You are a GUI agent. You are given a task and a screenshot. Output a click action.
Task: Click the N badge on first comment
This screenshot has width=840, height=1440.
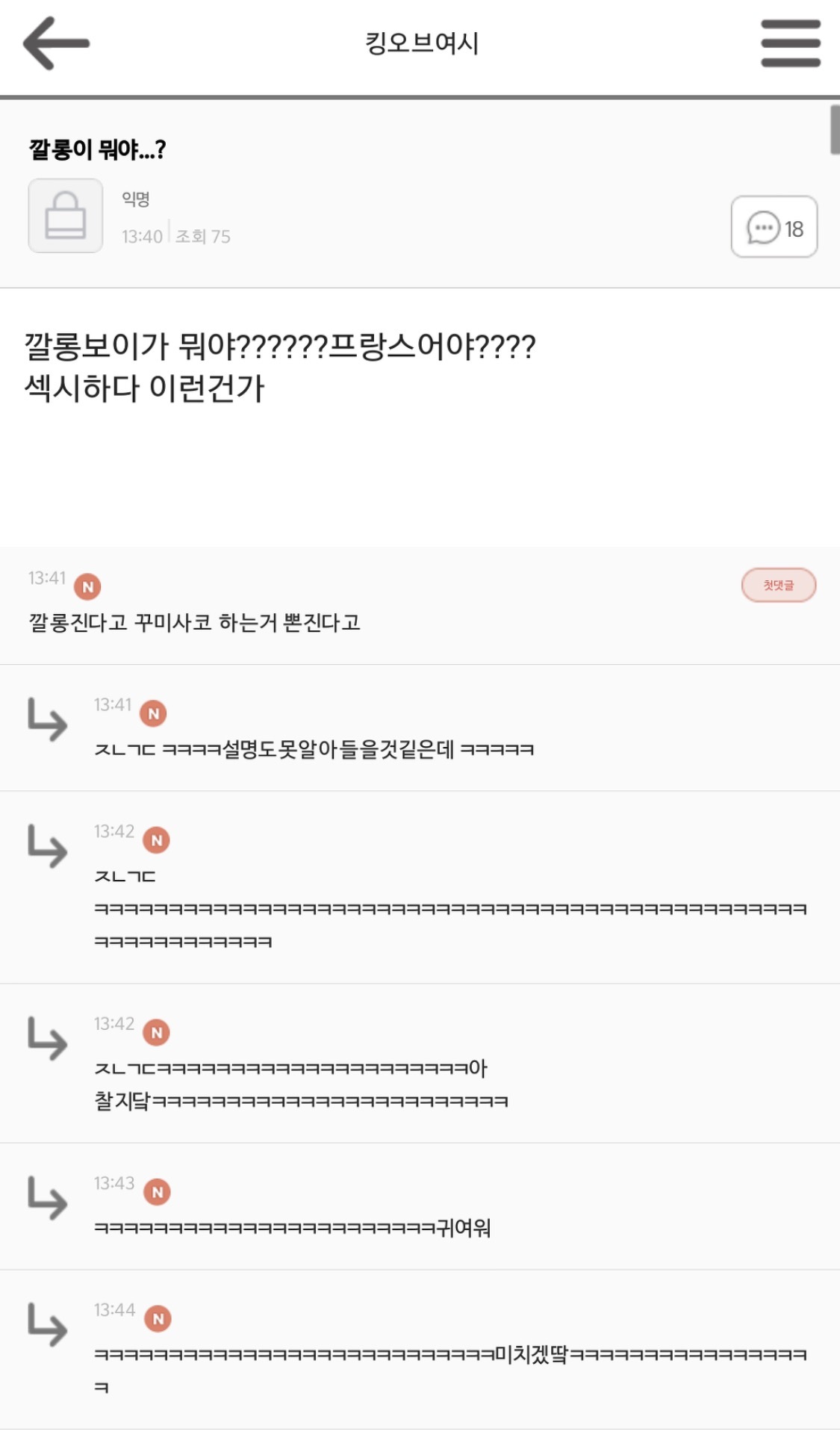(87, 586)
